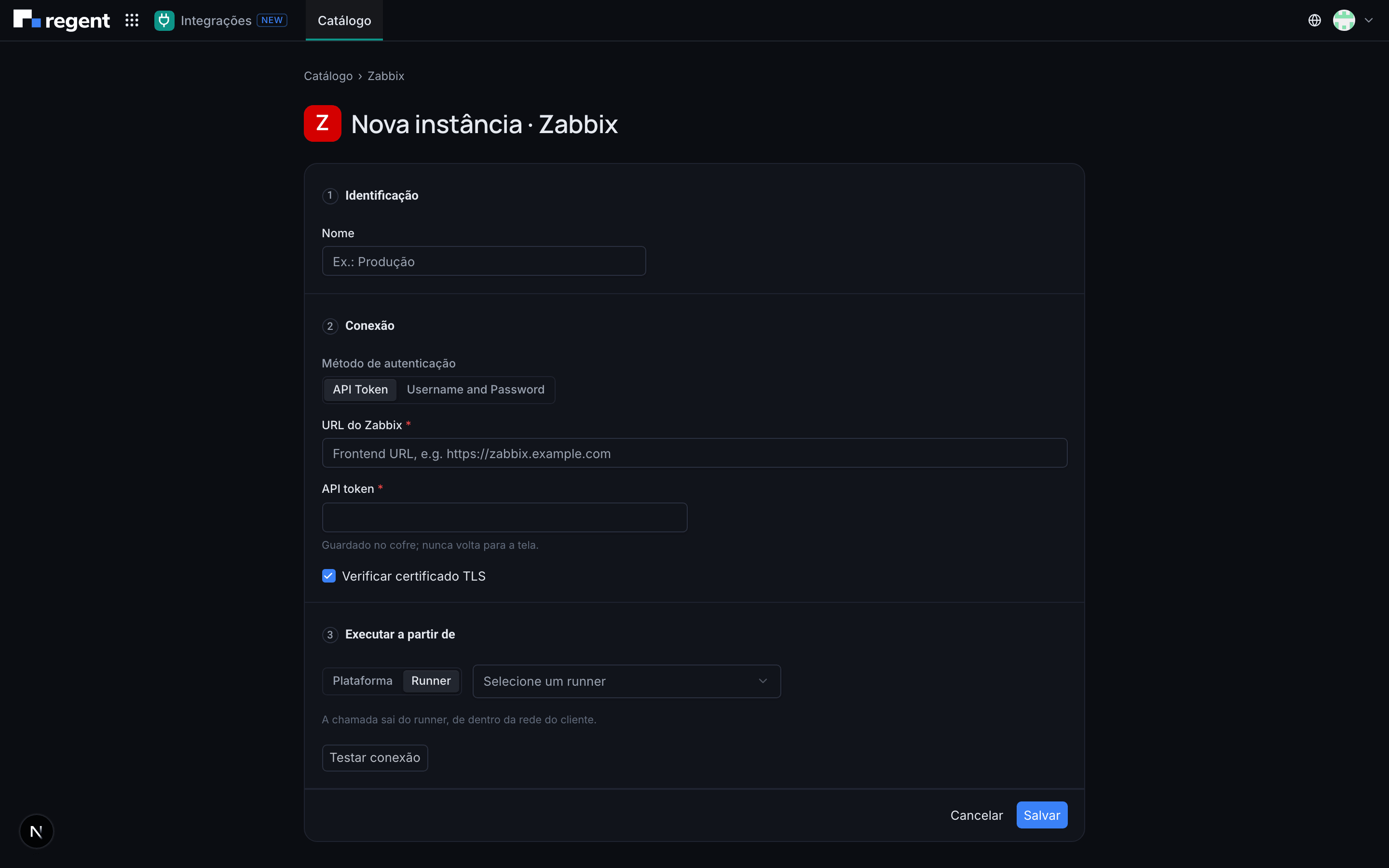Click the Nova instância · Zabbix title
Viewport: 1389px width, 868px height.
point(484,124)
